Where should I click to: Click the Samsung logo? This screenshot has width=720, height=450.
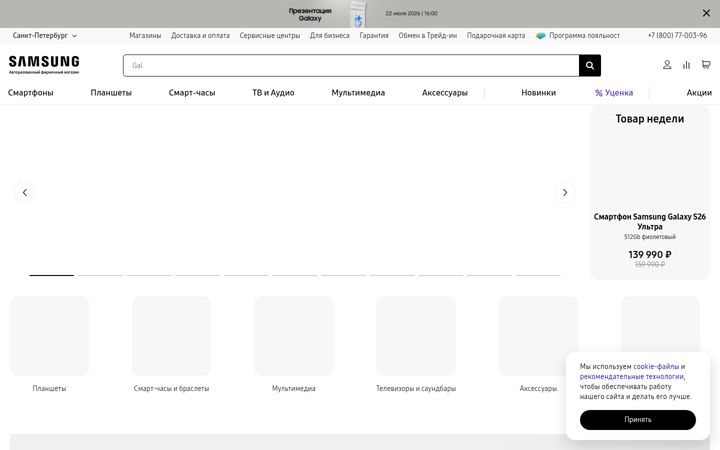point(44,65)
